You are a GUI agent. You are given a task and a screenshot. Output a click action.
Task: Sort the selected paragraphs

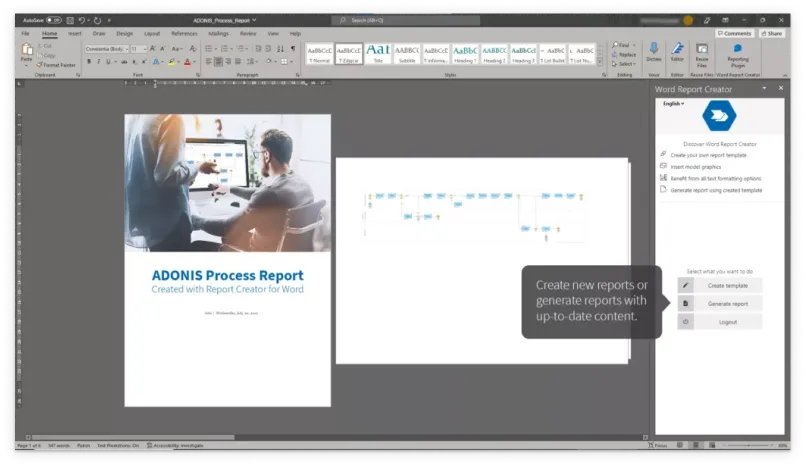pos(280,49)
